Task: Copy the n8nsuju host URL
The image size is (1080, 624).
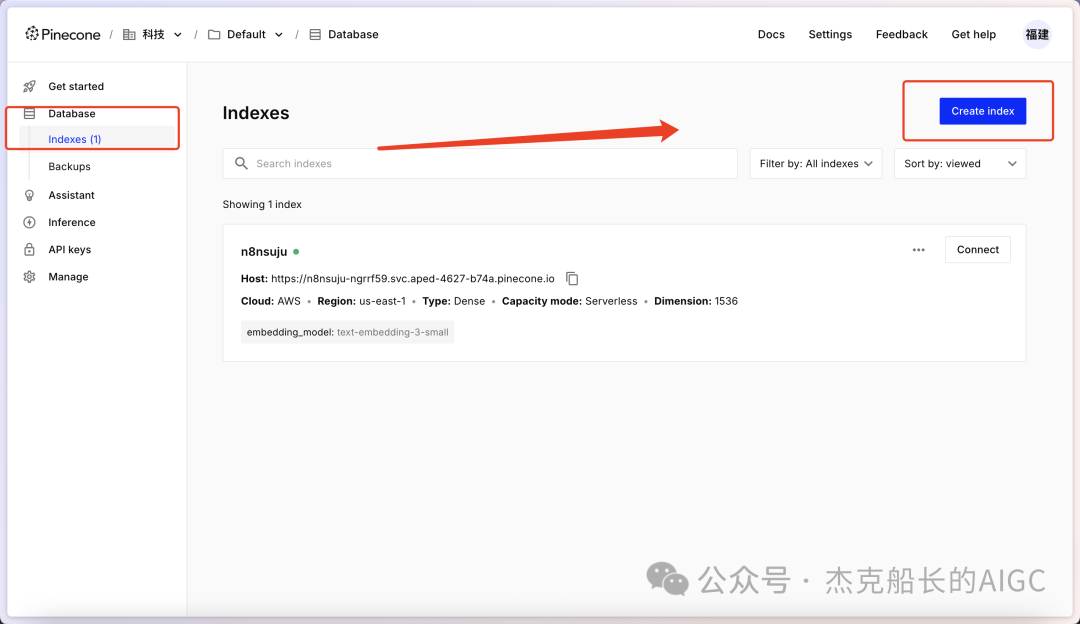Action: [x=572, y=278]
